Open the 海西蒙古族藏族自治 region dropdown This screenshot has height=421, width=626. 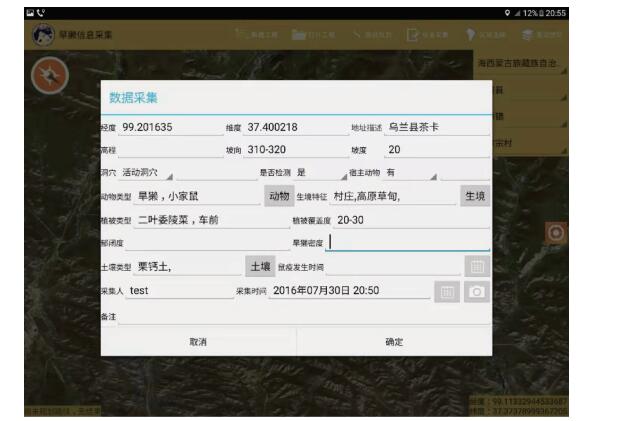click(x=518, y=65)
